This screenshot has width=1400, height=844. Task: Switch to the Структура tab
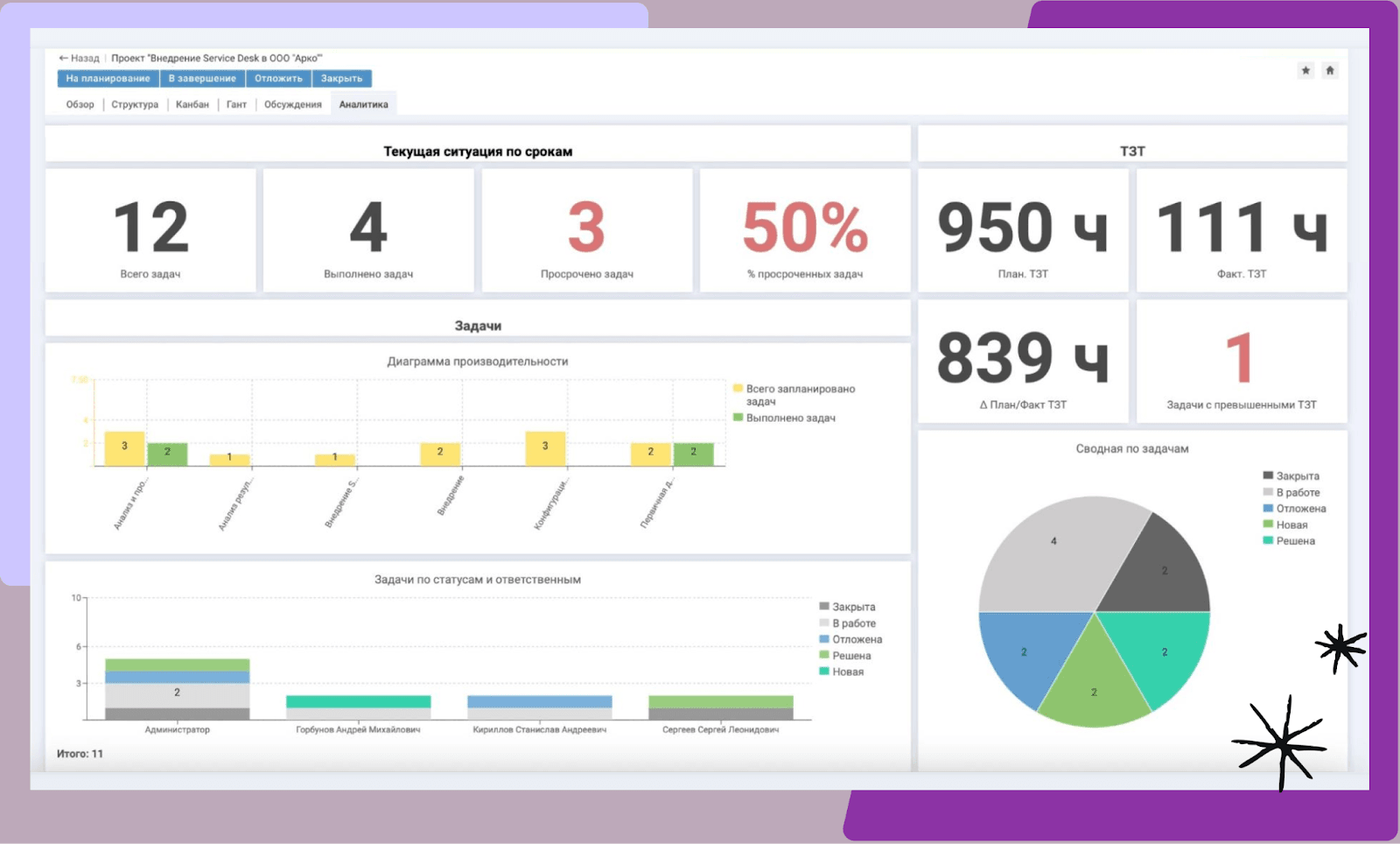[x=135, y=104]
